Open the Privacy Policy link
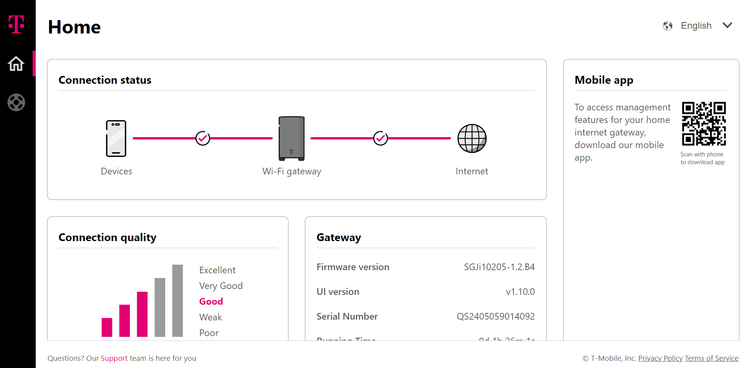Viewport: 750px width, 368px height. point(660,358)
